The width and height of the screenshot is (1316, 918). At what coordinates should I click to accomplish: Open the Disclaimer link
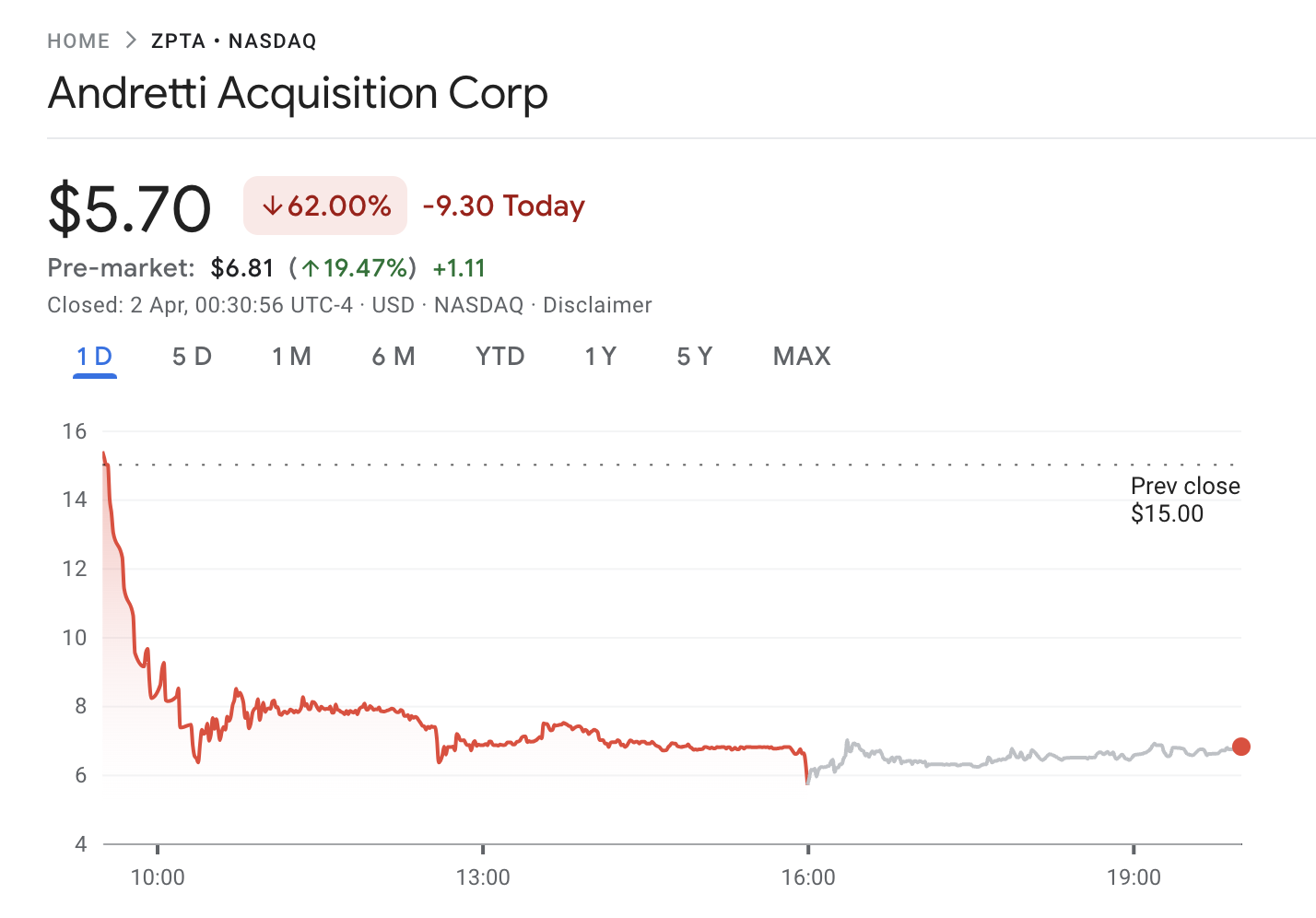[x=597, y=305]
